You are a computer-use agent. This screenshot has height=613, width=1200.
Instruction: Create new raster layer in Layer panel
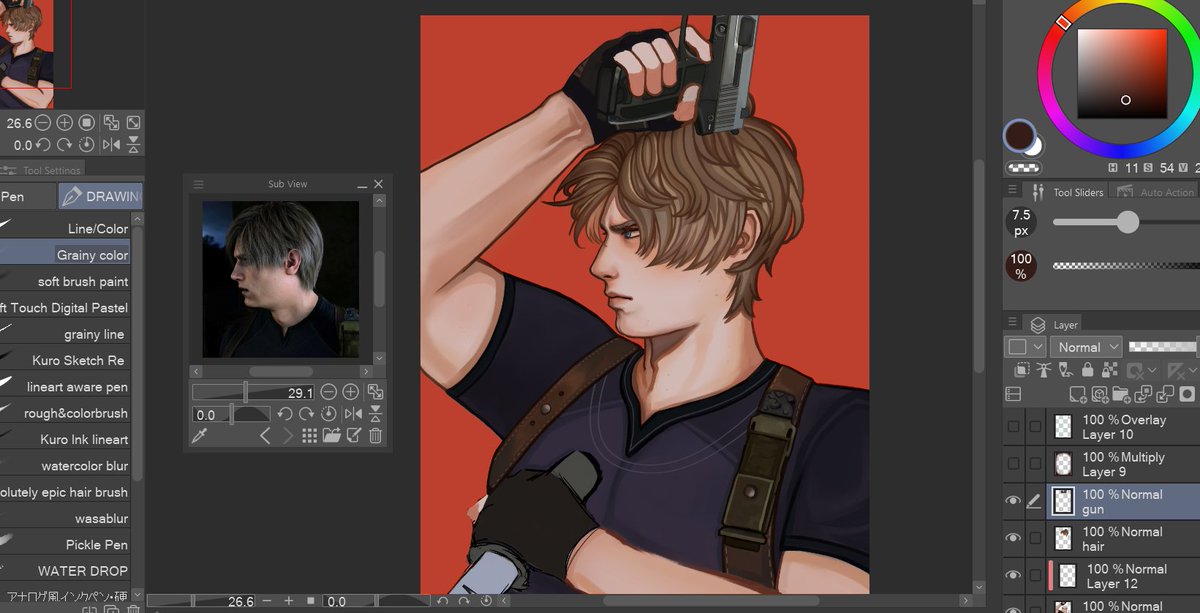pos(1078,395)
